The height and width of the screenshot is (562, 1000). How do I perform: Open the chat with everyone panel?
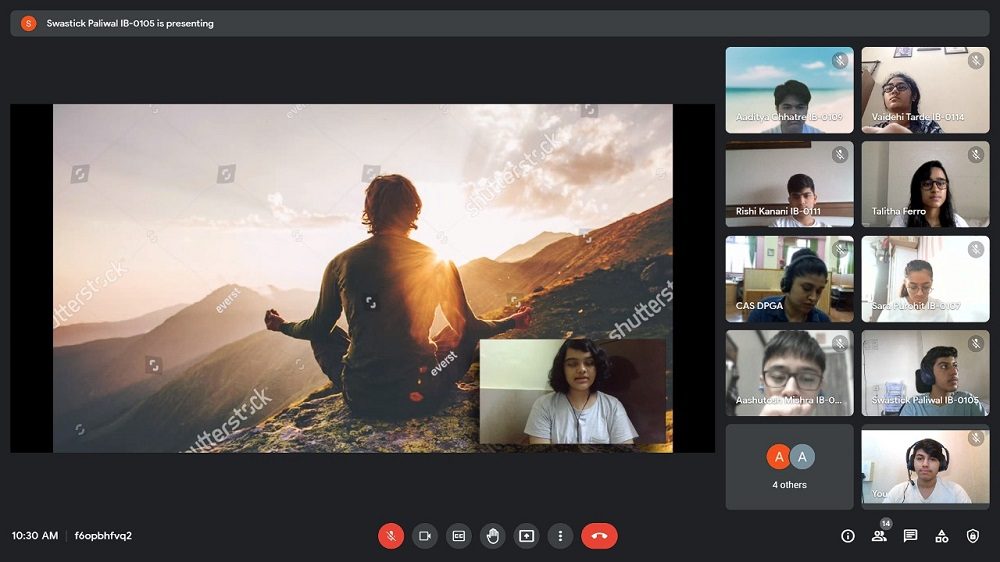pos(910,536)
